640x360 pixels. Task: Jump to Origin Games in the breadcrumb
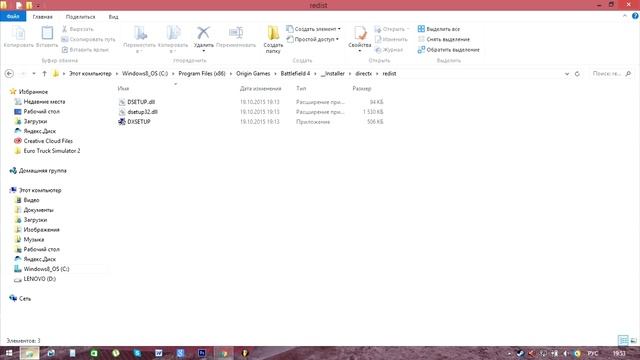(253, 73)
